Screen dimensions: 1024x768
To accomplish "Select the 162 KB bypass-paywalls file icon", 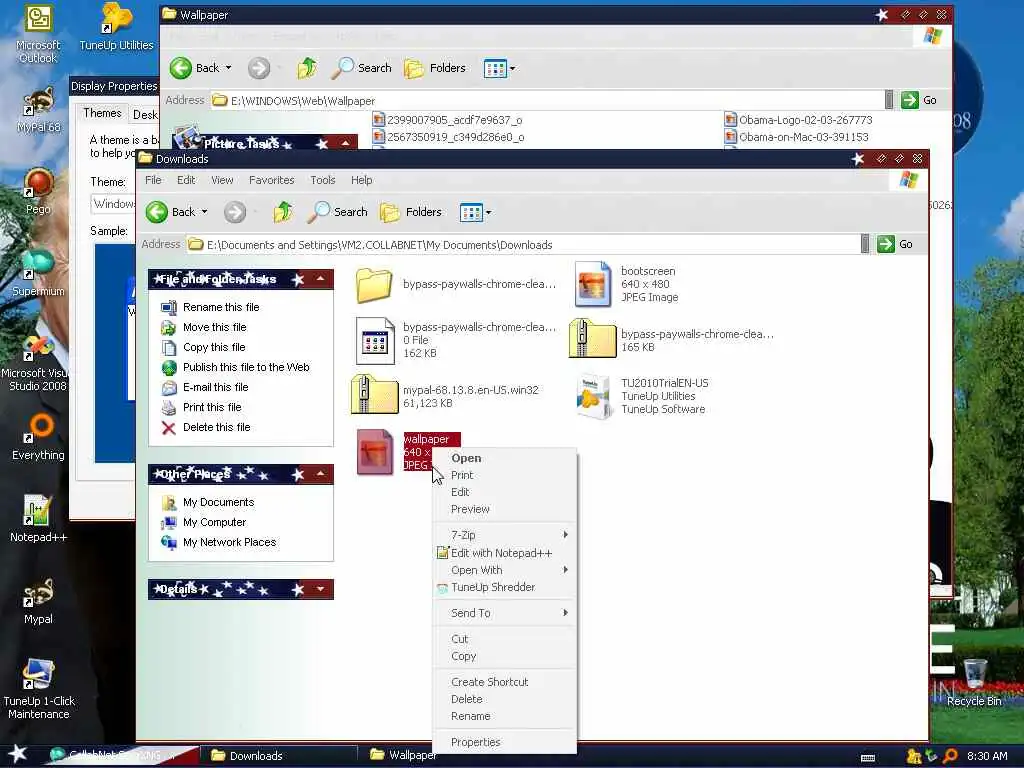I will (375, 340).
